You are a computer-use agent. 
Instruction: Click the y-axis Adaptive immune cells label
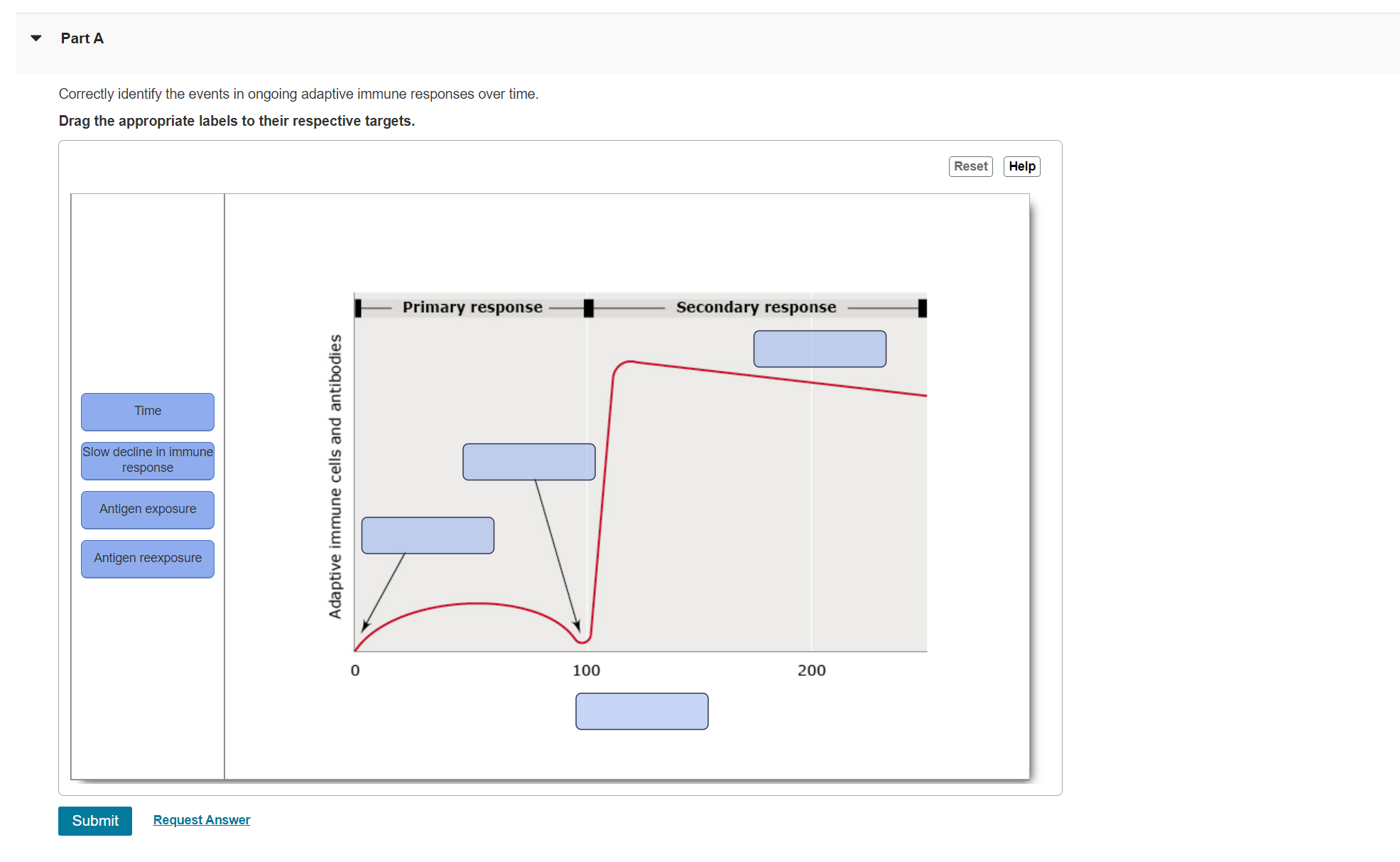(x=335, y=476)
